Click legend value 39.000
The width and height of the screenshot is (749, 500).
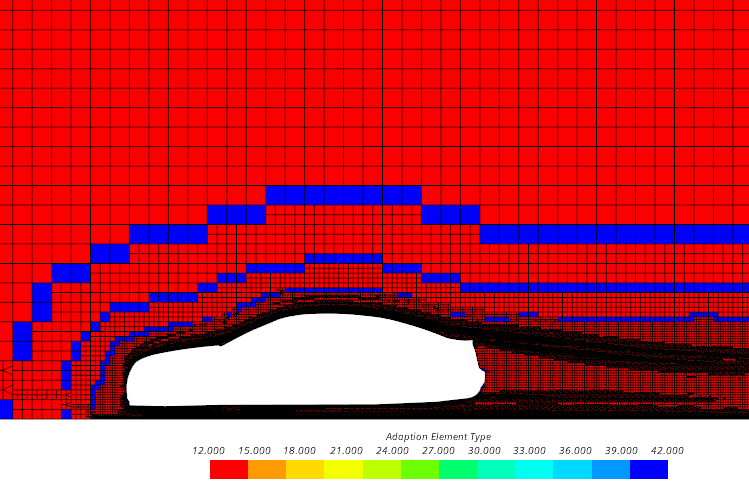point(621,451)
